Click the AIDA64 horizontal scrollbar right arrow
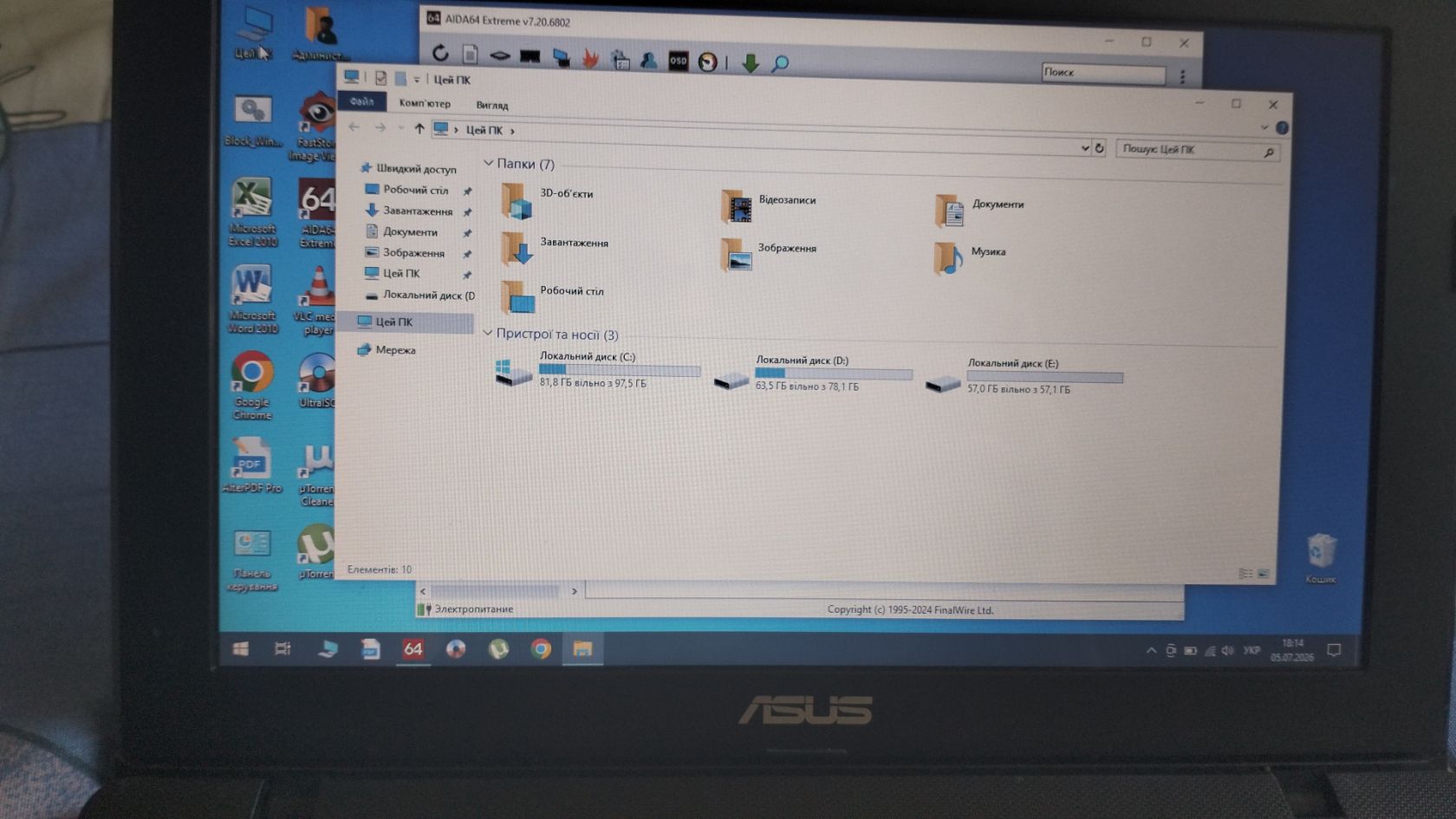Screen dimensions: 1456x819 coord(574,591)
